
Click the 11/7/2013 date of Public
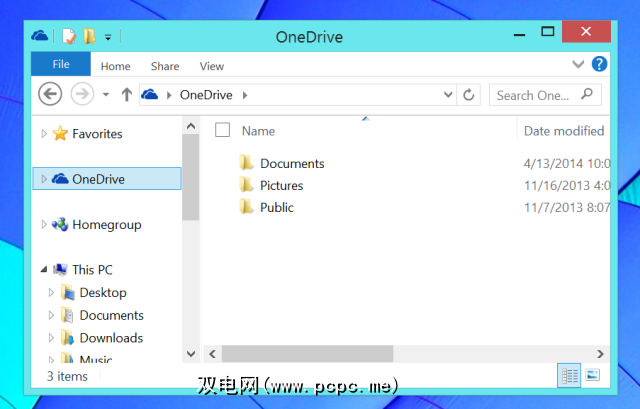pyautogui.click(x=567, y=208)
